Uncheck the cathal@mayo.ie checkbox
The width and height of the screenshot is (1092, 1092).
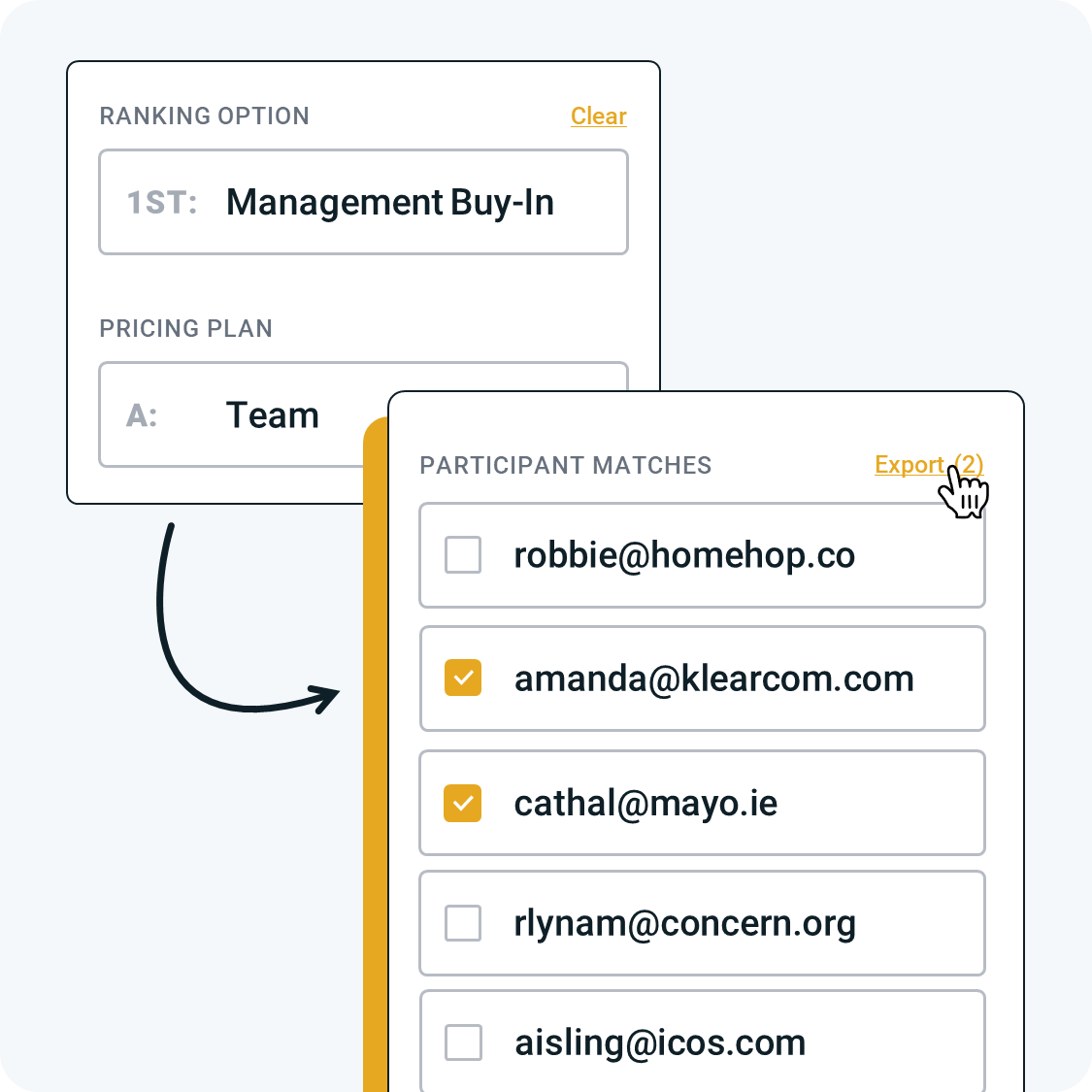[463, 803]
